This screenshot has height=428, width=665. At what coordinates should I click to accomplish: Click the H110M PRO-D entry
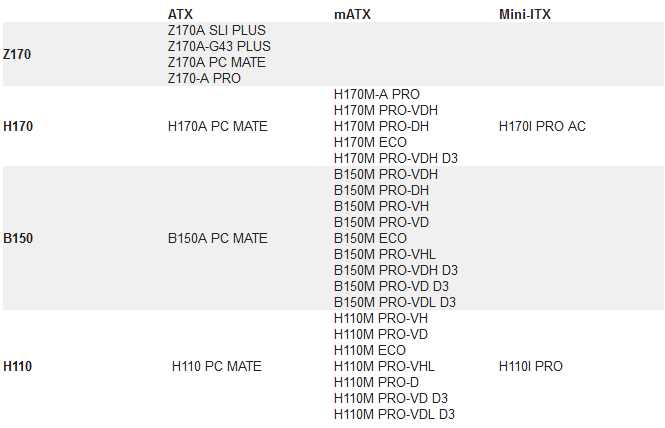click(378, 382)
